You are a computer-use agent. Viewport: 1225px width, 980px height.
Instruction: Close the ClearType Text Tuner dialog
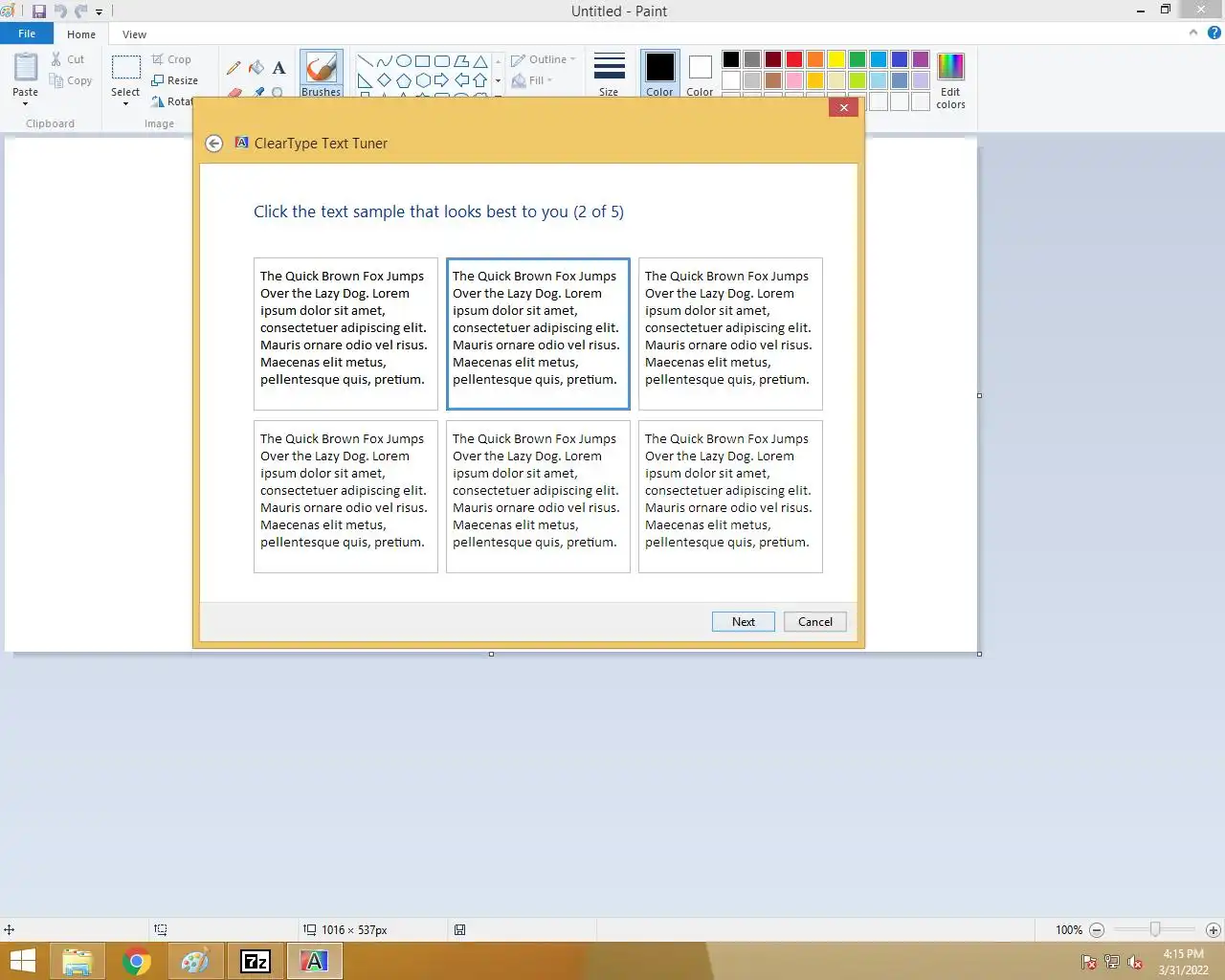click(843, 108)
